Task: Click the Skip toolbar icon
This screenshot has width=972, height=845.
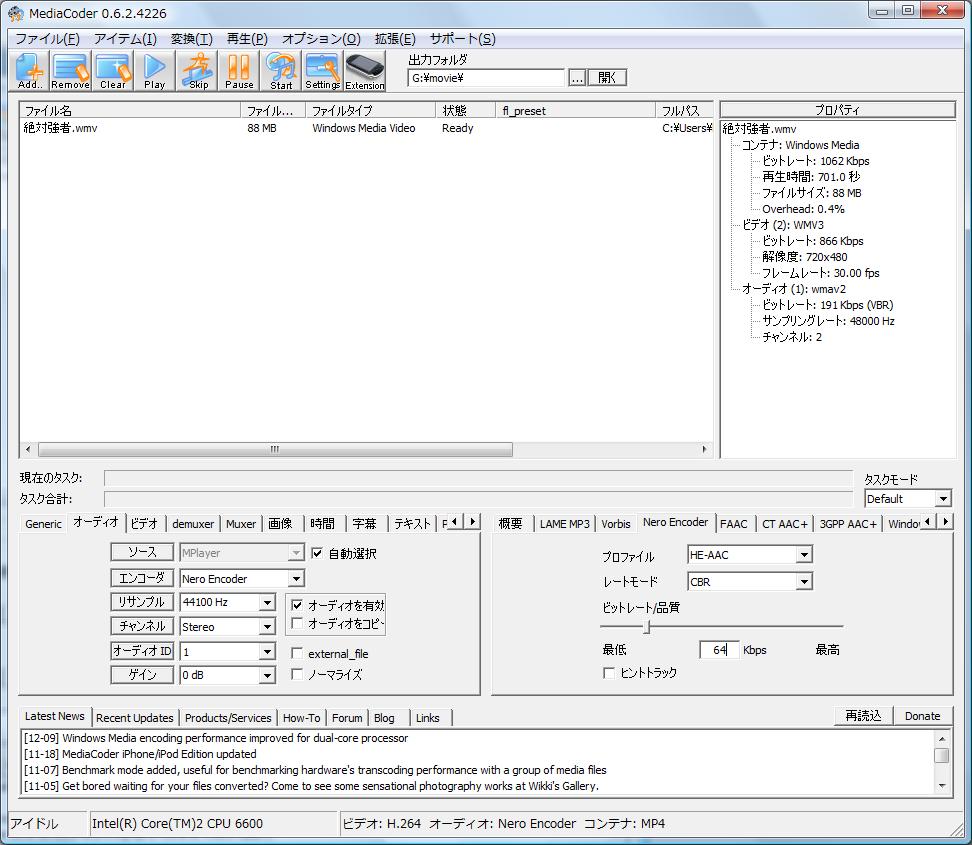Action: [198, 71]
